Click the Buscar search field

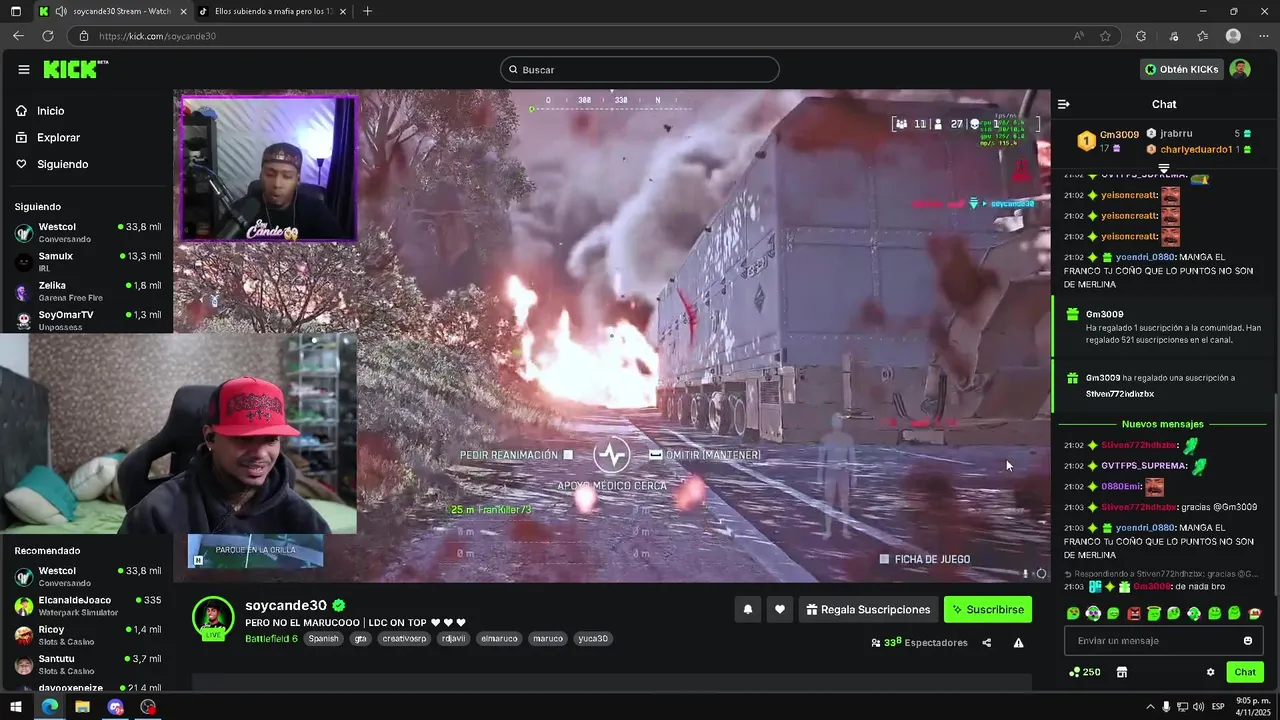coord(640,69)
